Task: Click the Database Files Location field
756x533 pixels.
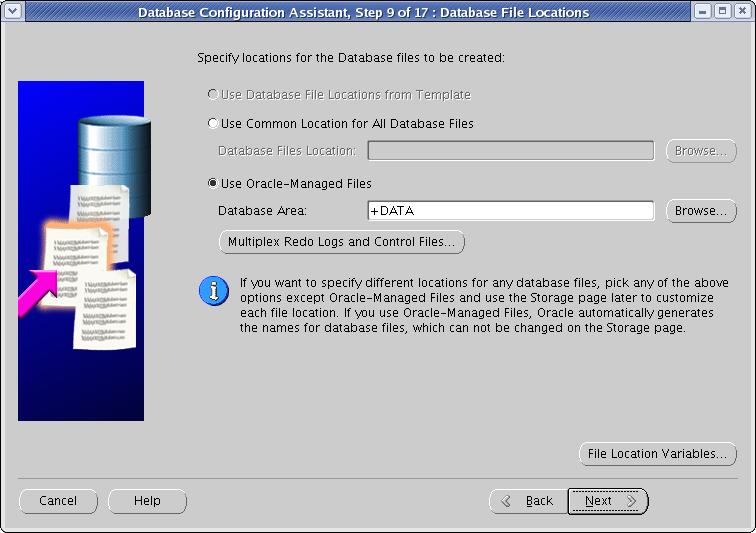Action: click(511, 150)
